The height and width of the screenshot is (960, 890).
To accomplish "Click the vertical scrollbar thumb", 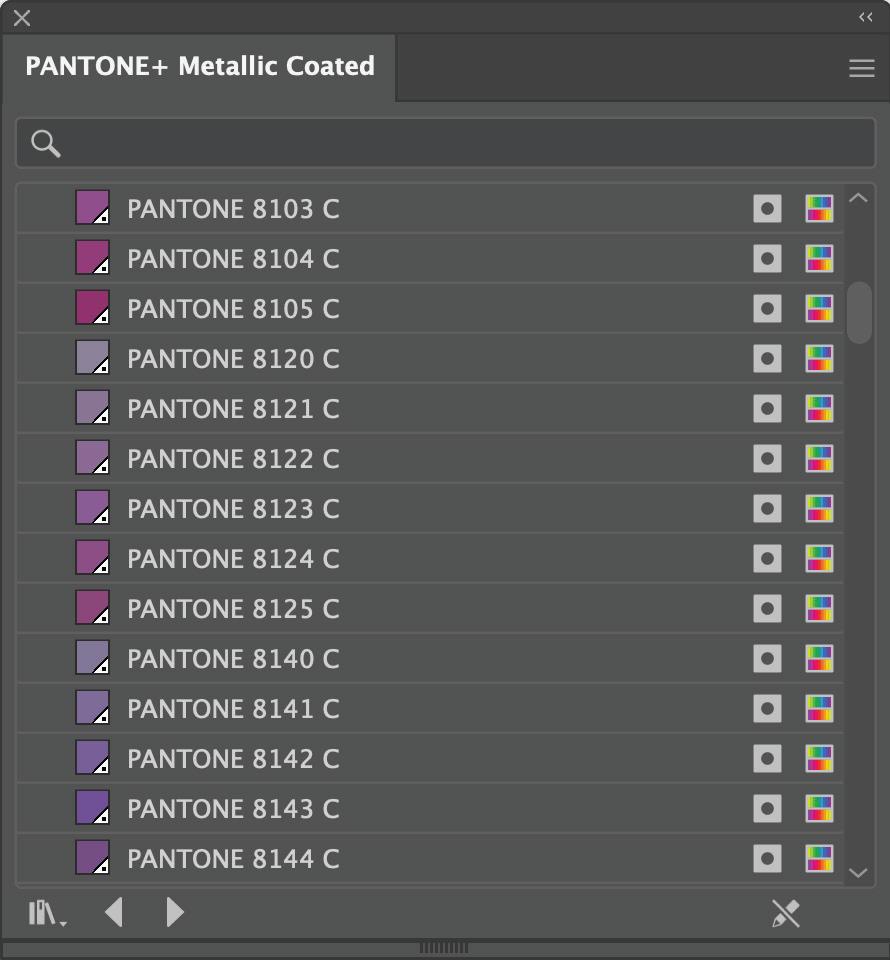I will [859, 312].
